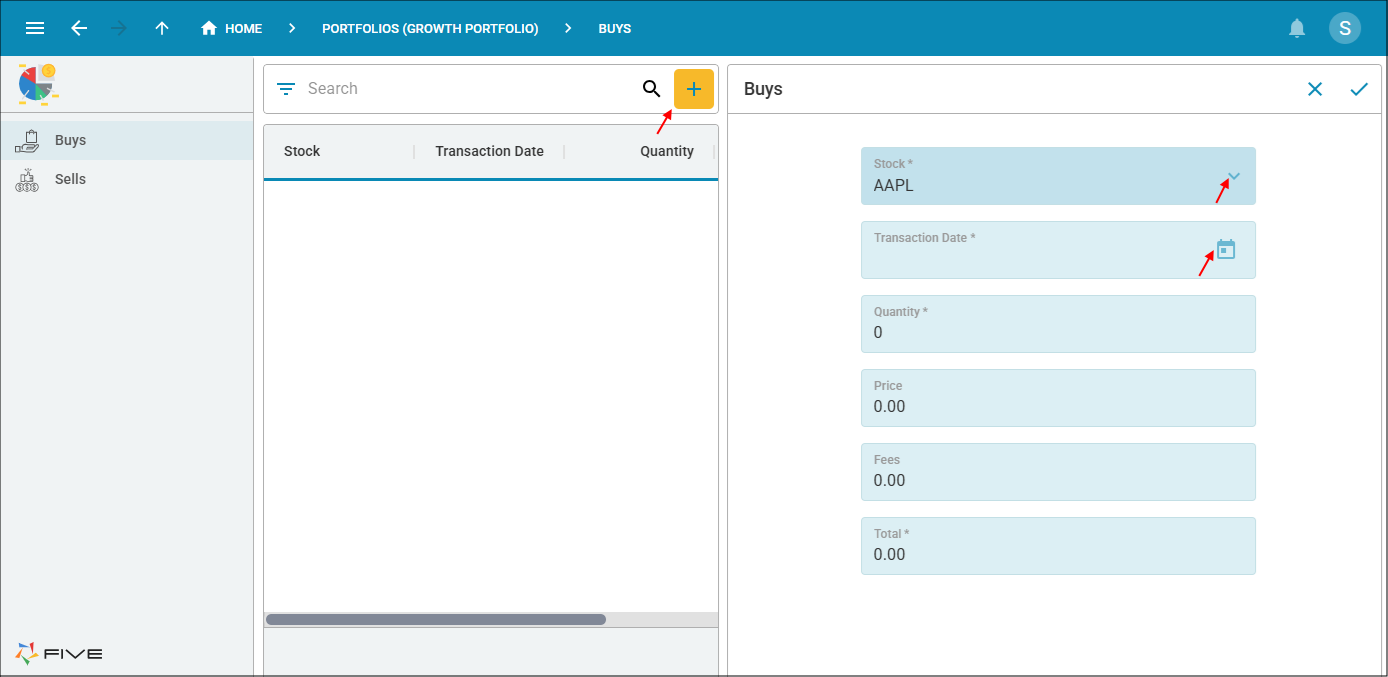
Task: Save the Buys form with checkmark
Action: [x=1358, y=89]
